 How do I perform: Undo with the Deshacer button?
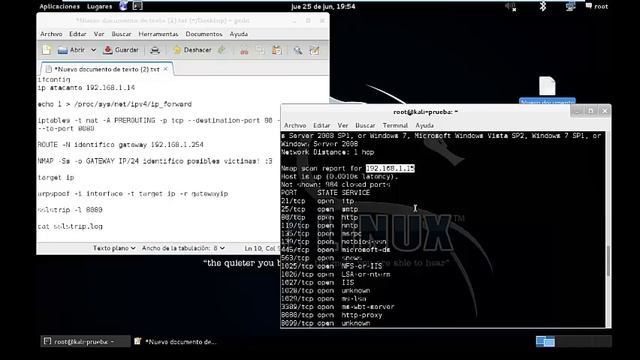point(193,50)
